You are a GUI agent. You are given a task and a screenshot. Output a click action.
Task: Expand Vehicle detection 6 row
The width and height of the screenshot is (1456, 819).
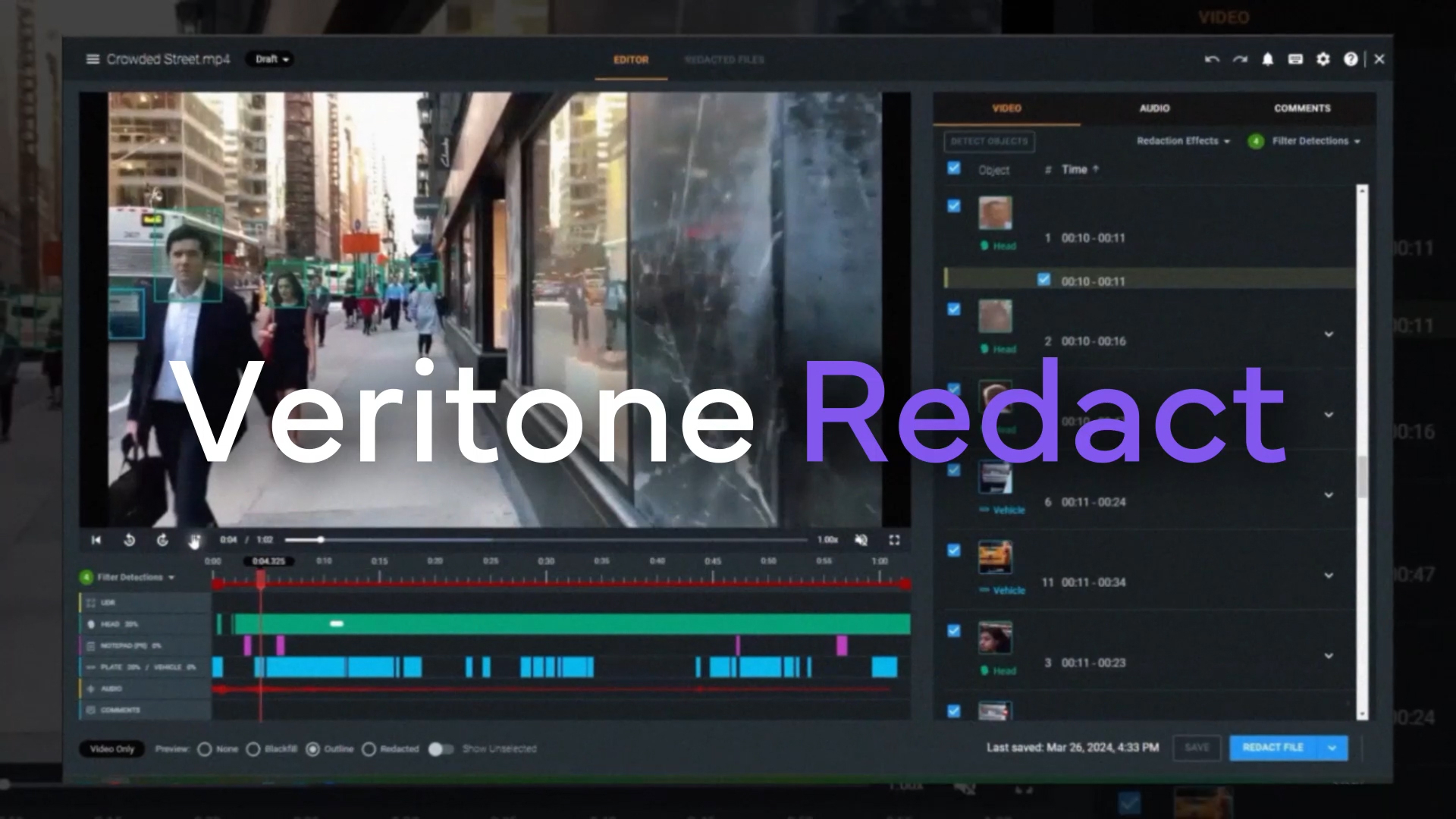click(x=1329, y=495)
